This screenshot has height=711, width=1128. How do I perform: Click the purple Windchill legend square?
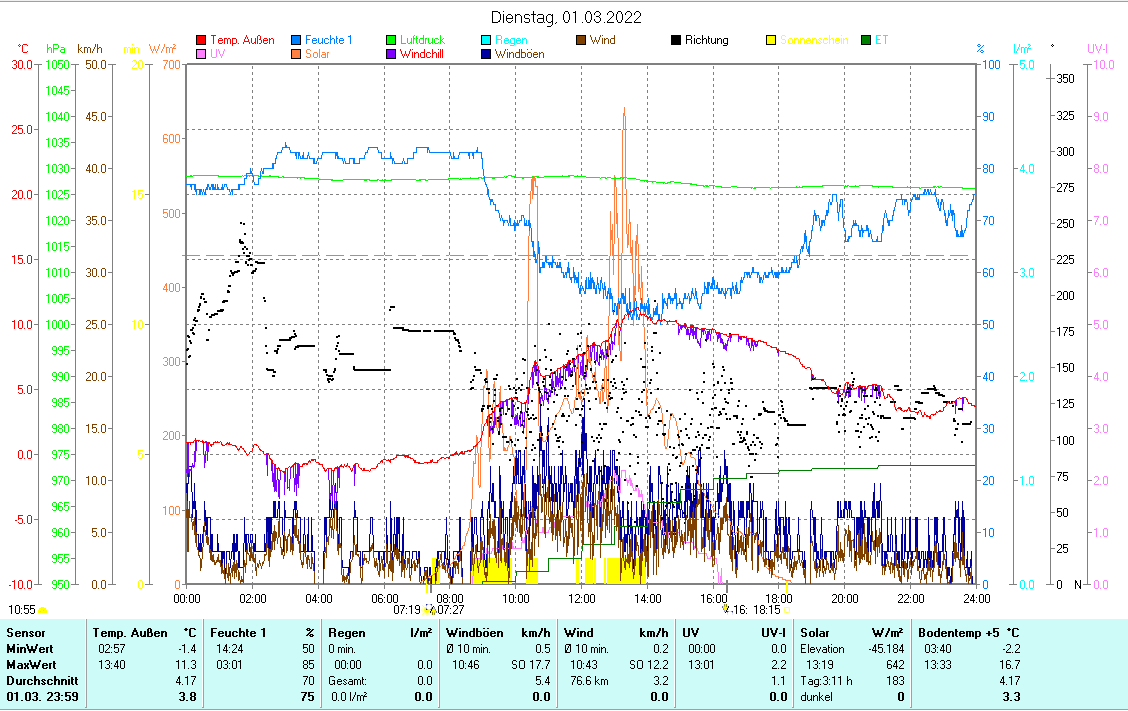coord(392,54)
